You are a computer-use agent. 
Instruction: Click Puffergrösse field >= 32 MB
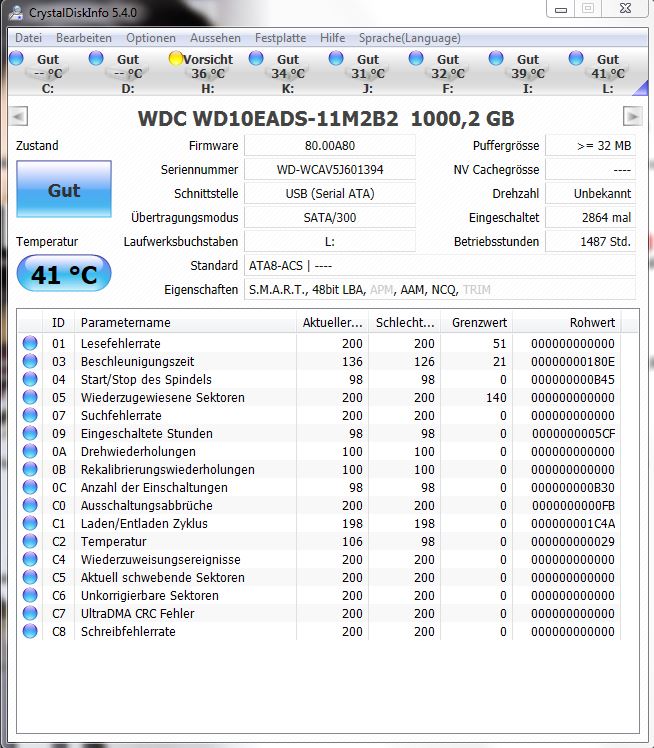(x=591, y=145)
